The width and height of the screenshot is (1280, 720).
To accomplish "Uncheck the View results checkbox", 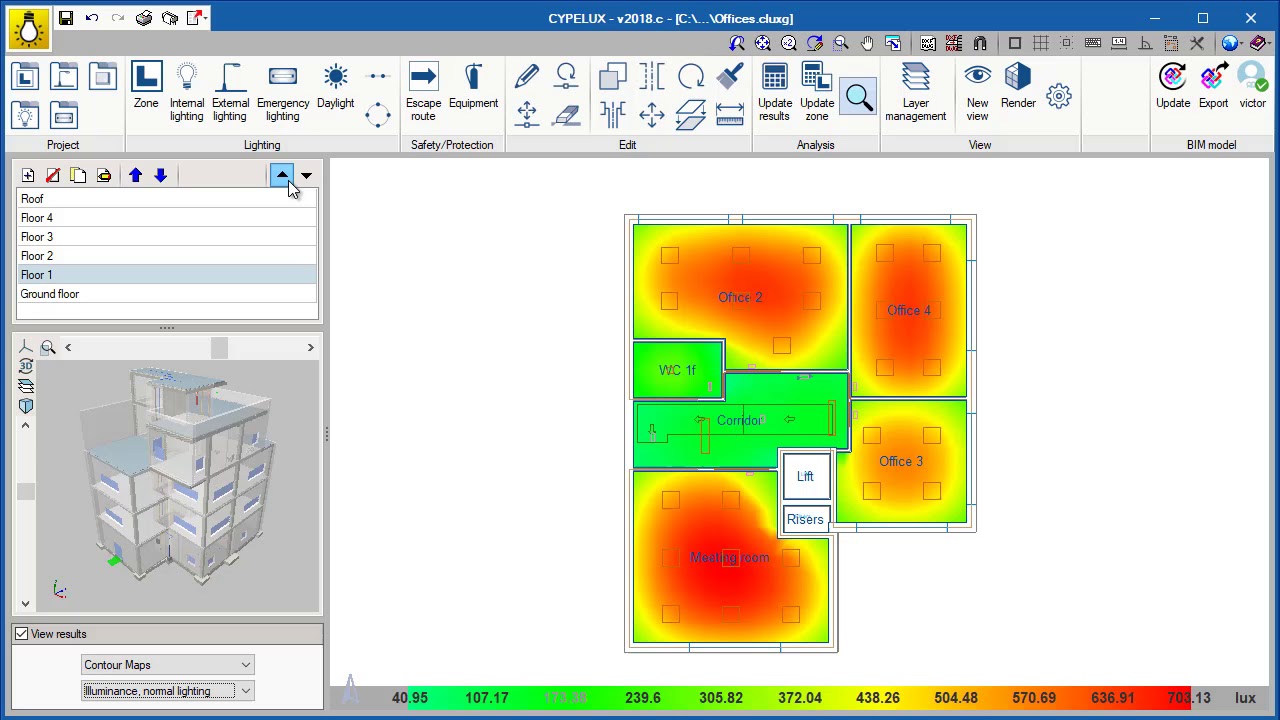I will 22,634.
